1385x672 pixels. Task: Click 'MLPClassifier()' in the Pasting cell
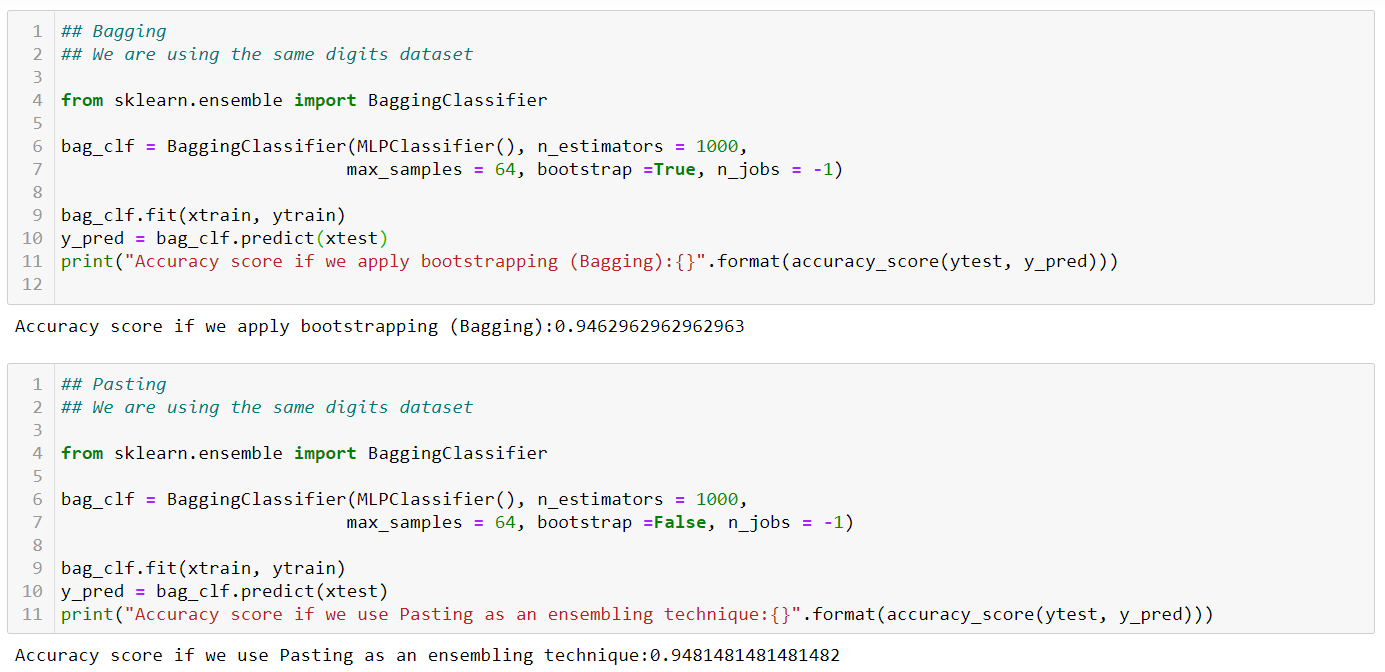tap(437, 499)
